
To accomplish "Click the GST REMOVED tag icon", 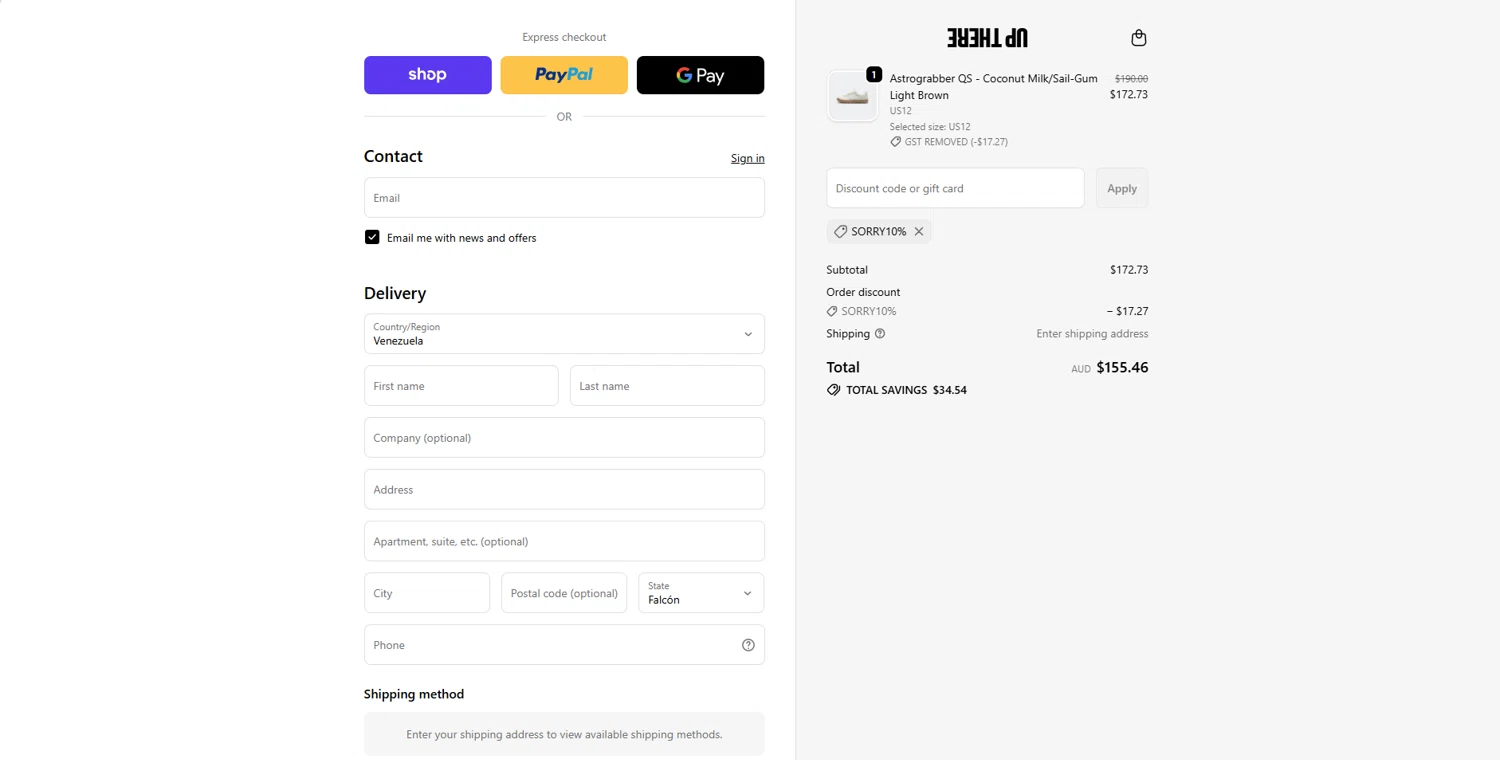I will (x=895, y=142).
